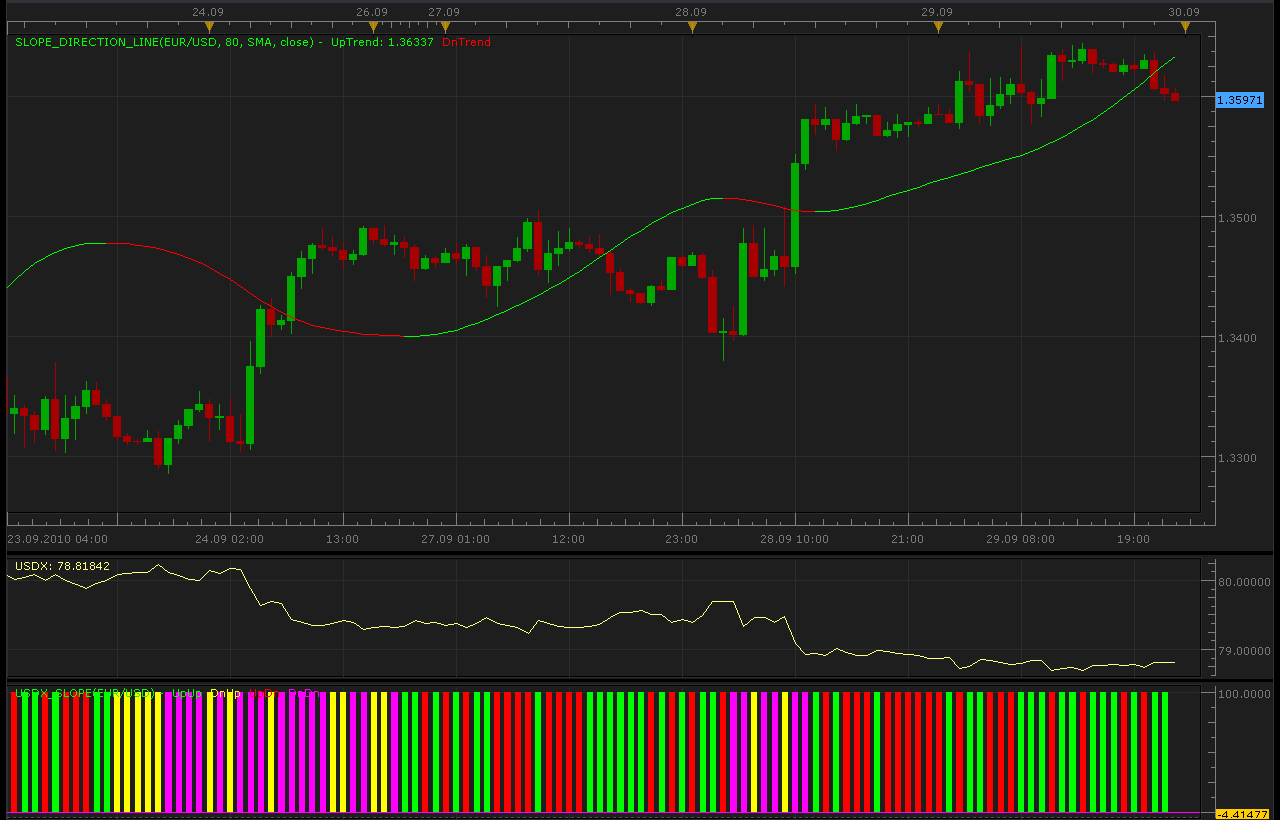The width and height of the screenshot is (1280, 820).
Task: Select the USDX: 78.81842 indicator label
Action: 62,566
